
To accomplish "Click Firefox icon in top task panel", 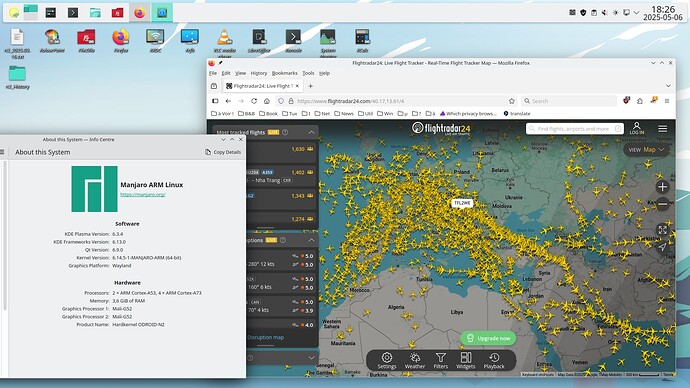I will (x=139, y=13).
